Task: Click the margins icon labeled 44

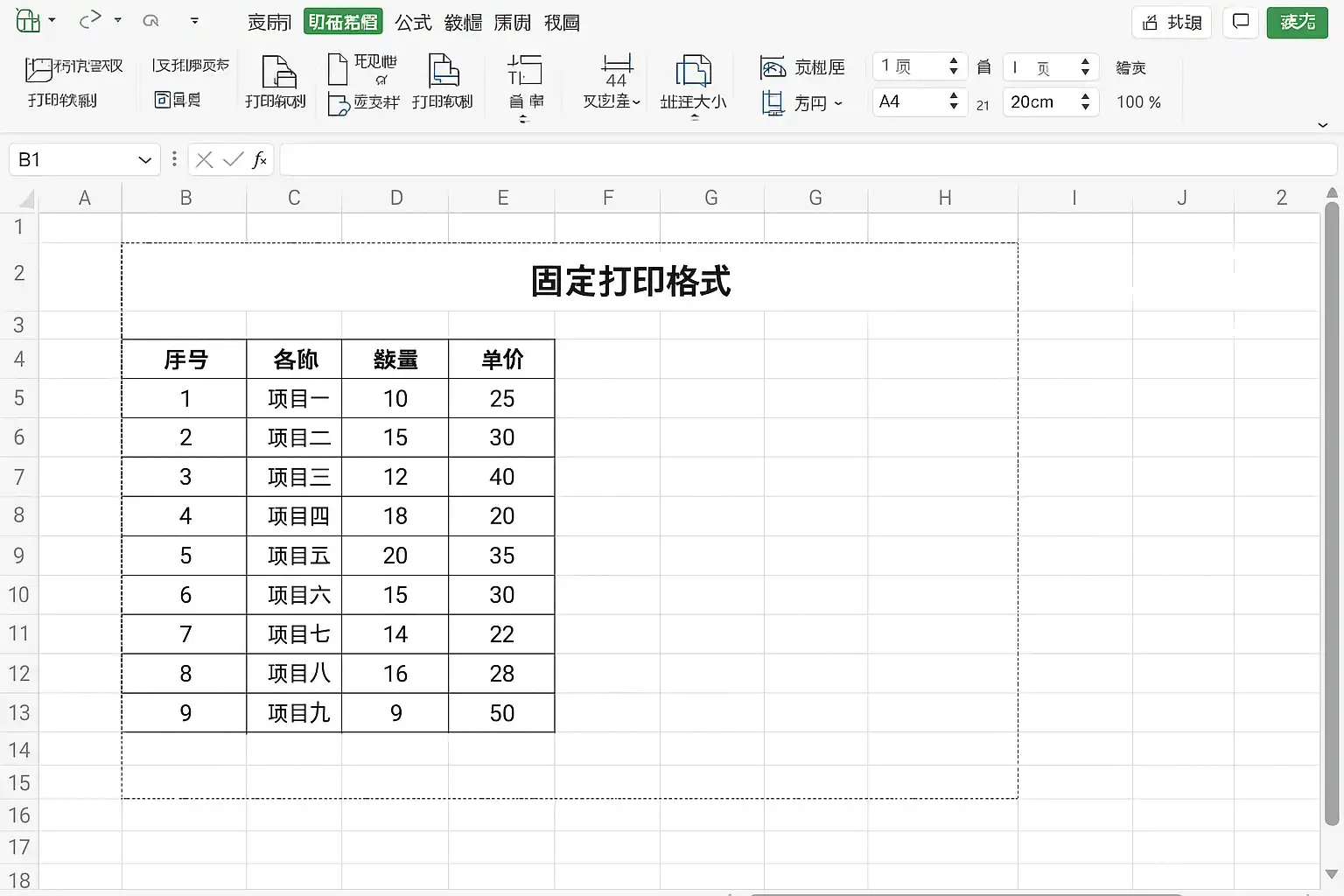Action: click(x=617, y=71)
